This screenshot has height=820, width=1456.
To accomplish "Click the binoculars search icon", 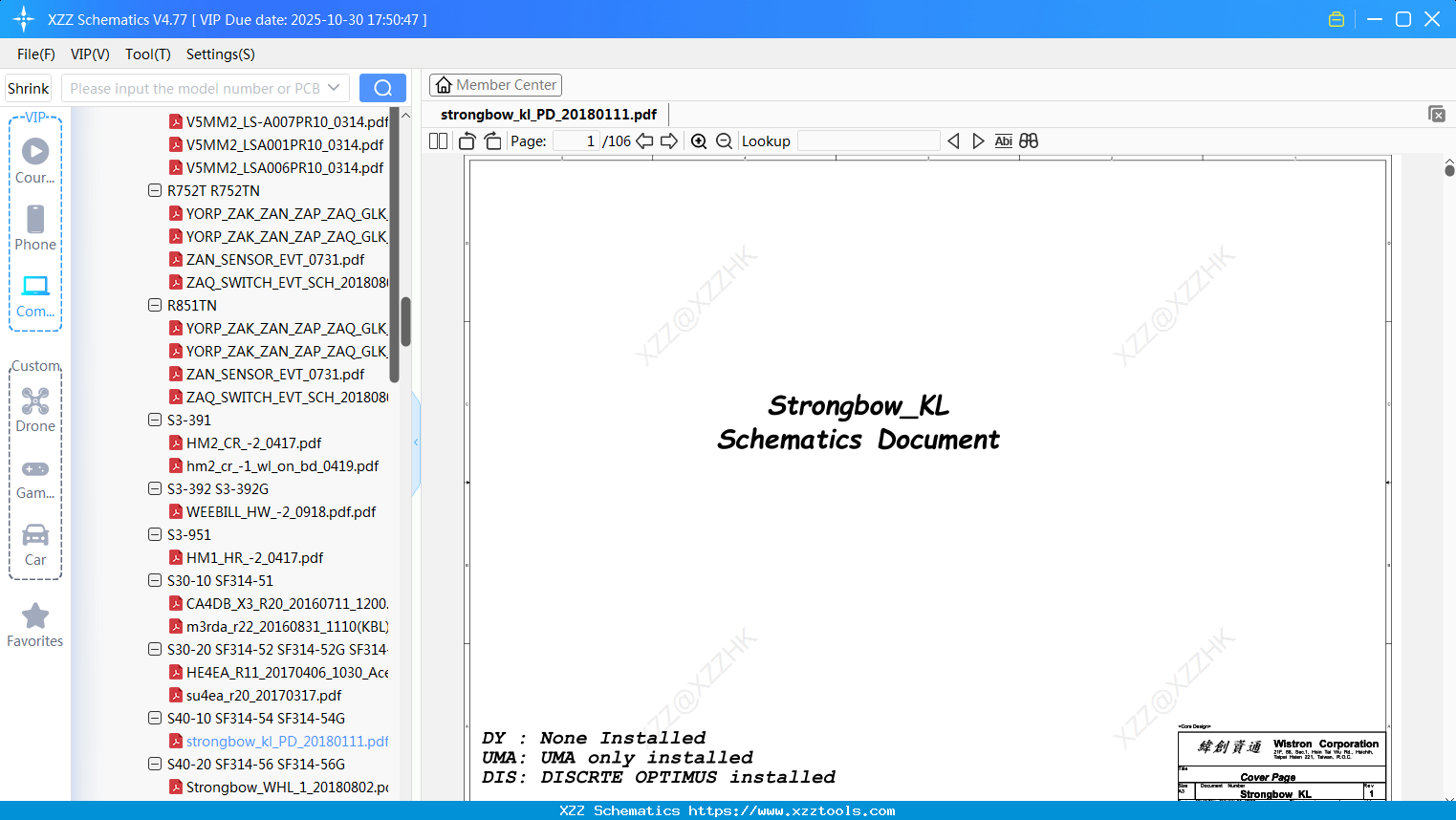I will click(x=1029, y=141).
